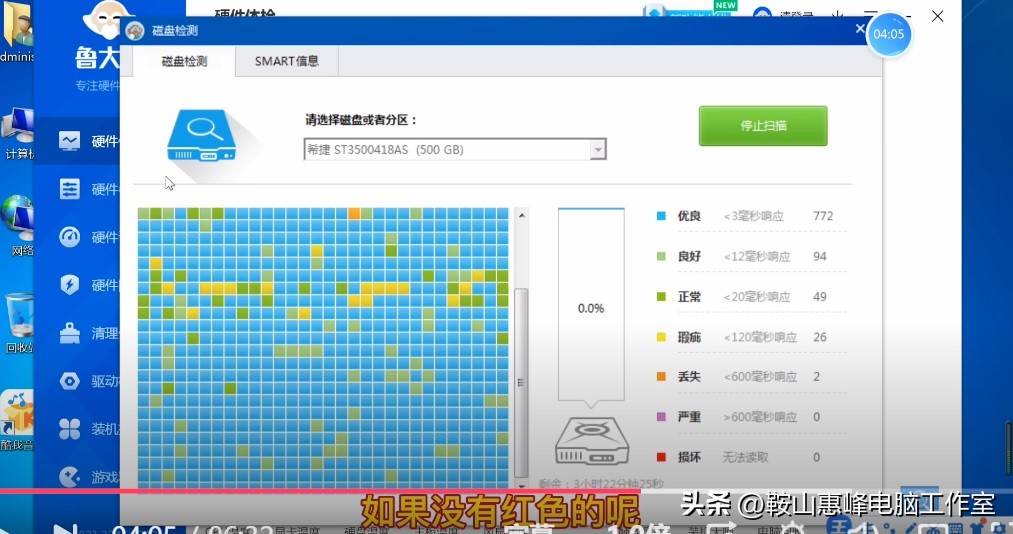Open the 装机 sidebar item
Viewport: 1013px width, 534px height.
(77, 429)
